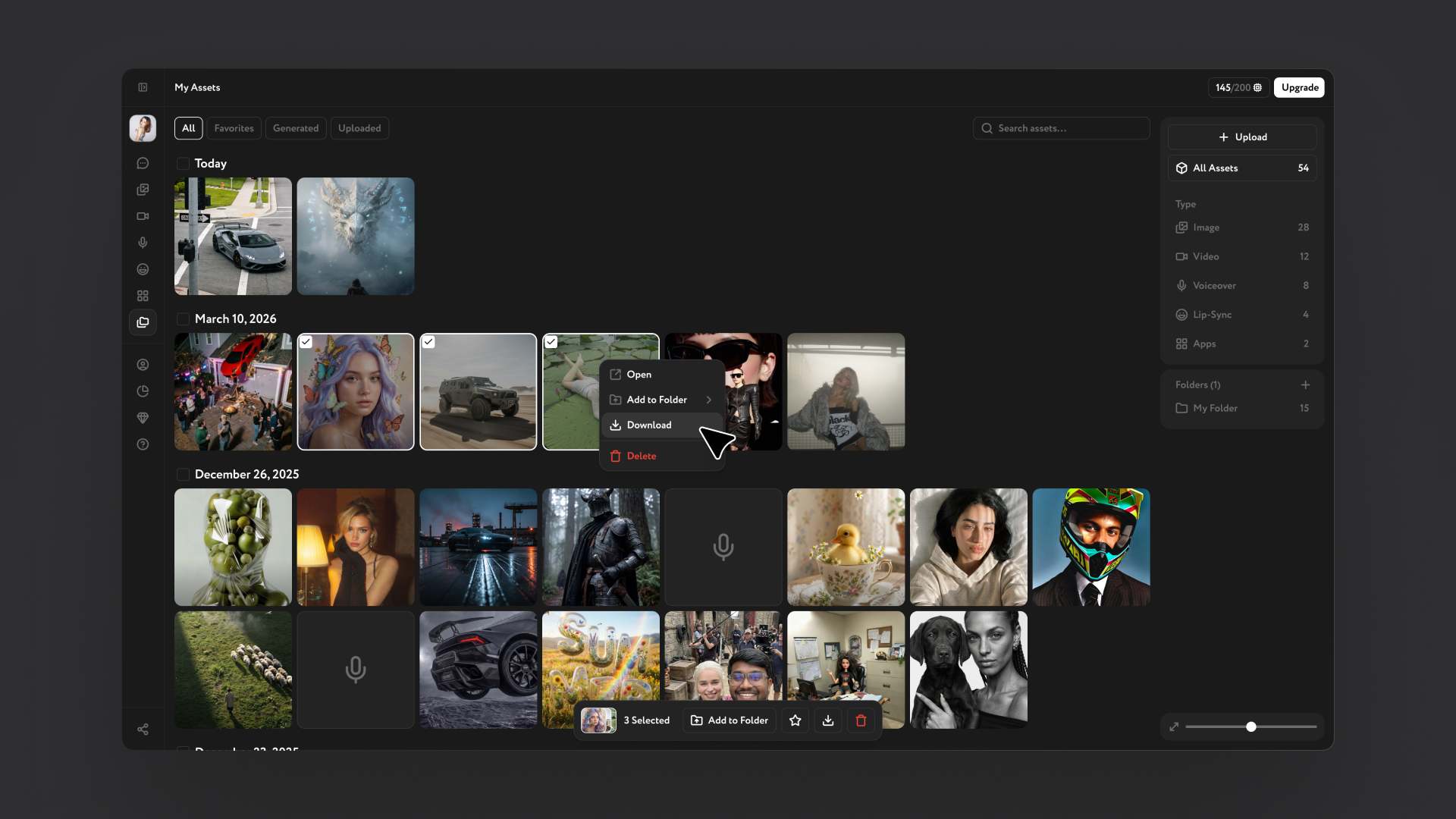Toggle the Today group checkbox
The width and height of the screenshot is (1456, 819).
[183, 164]
